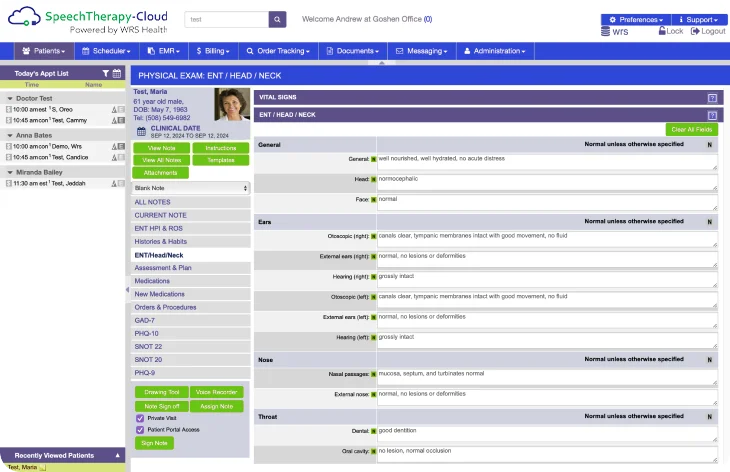Click the Logout icon
Image resolution: width=730 pixels, height=472 pixels.
click(x=695, y=31)
